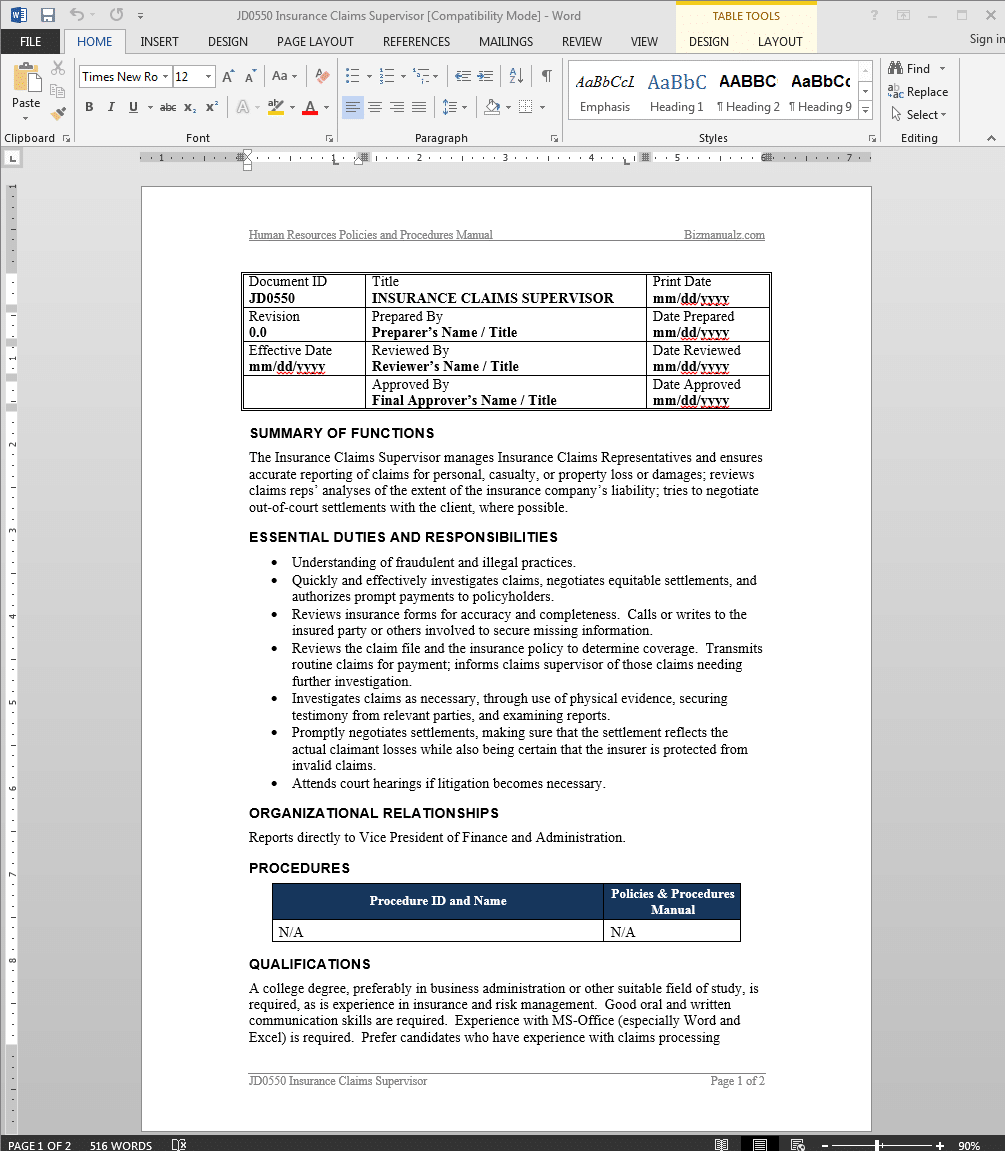Viewport: 1005px width, 1151px height.
Task: Click the PAGE 1 OF 2 indicator
Action: (40, 1145)
